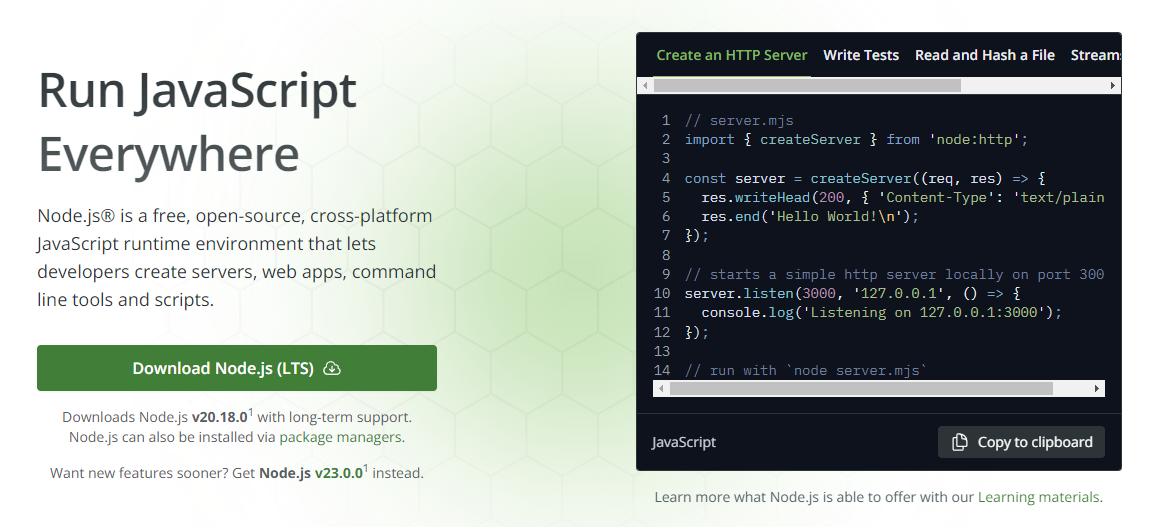
Task: Click the 'starts a simple http server' comment
Action: (894, 274)
